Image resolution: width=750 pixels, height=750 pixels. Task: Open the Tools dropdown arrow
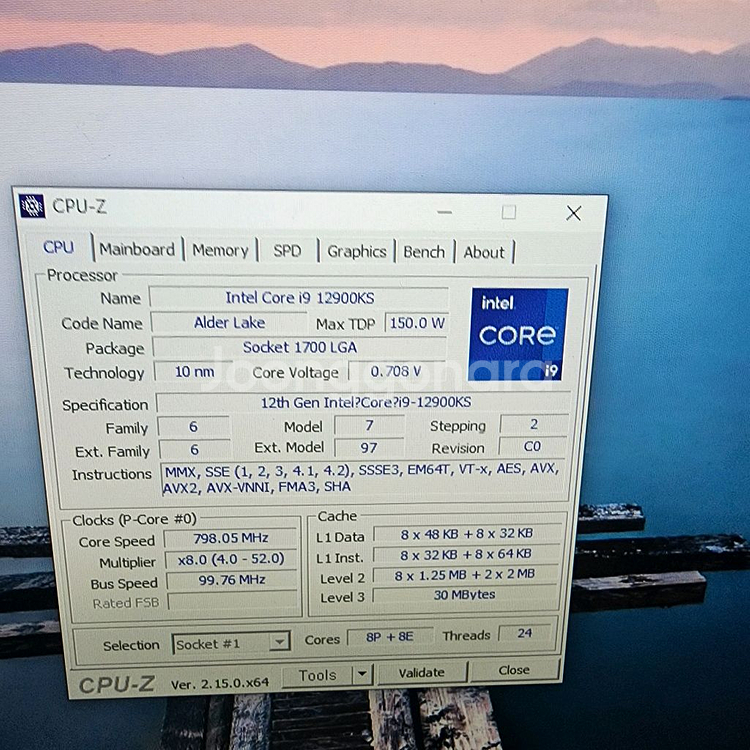pos(363,675)
